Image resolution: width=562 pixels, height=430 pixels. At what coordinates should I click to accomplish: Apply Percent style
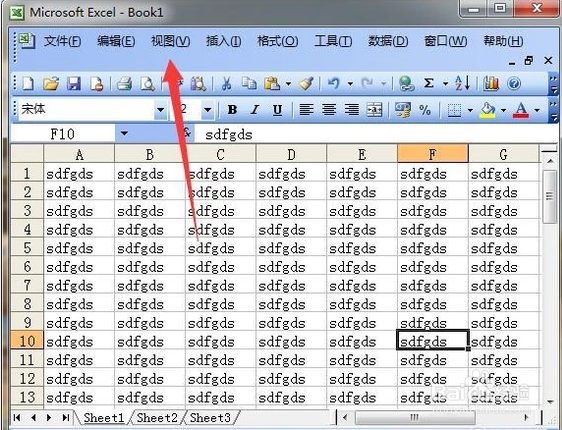425,110
